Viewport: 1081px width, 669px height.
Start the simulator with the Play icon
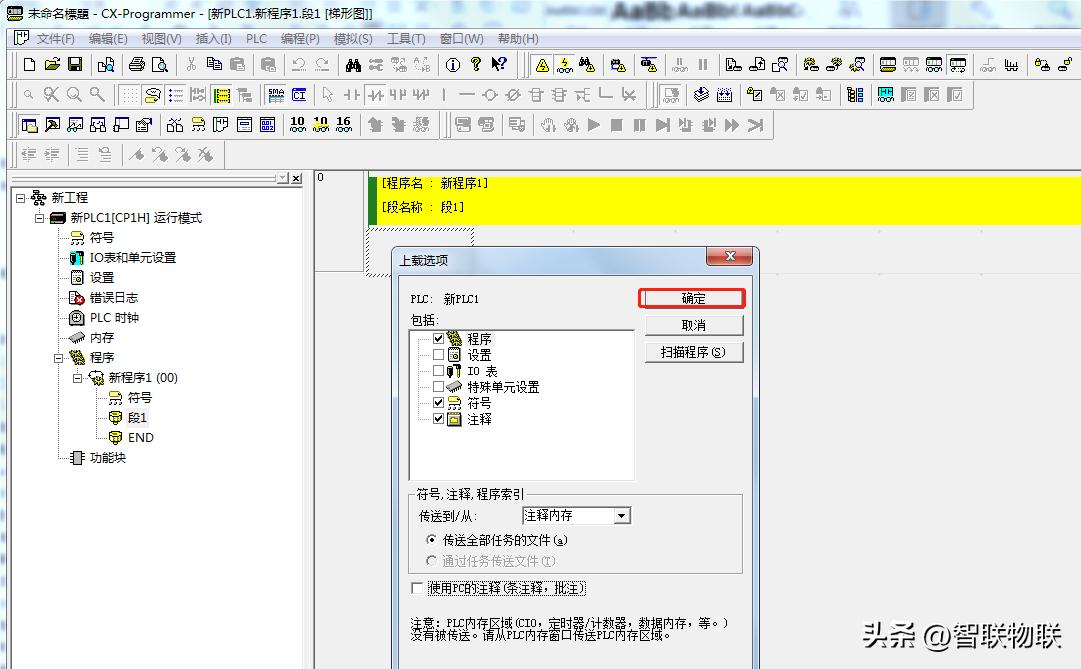pos(593,125)
